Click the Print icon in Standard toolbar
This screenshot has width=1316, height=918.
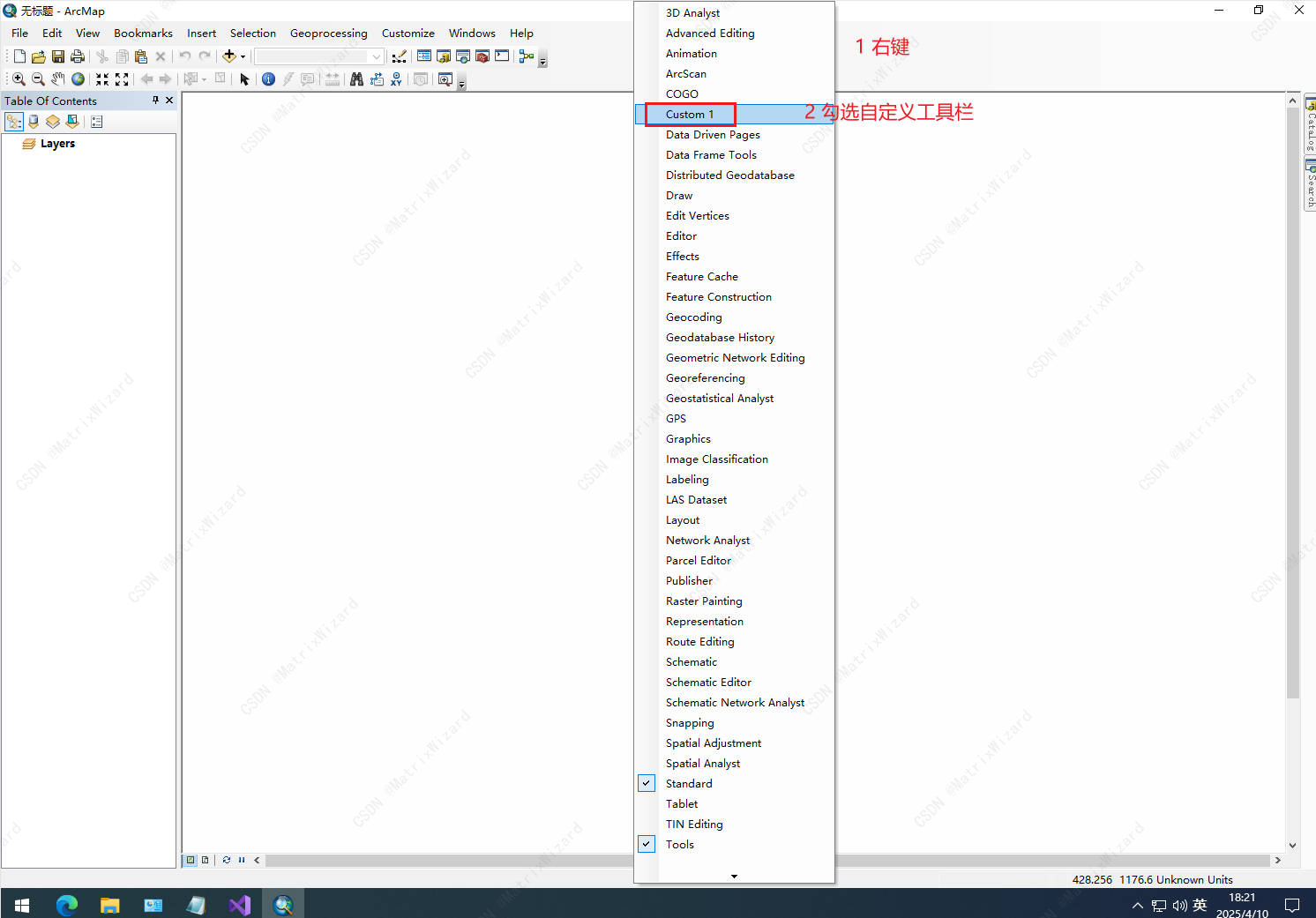click(x=78, y=56)
